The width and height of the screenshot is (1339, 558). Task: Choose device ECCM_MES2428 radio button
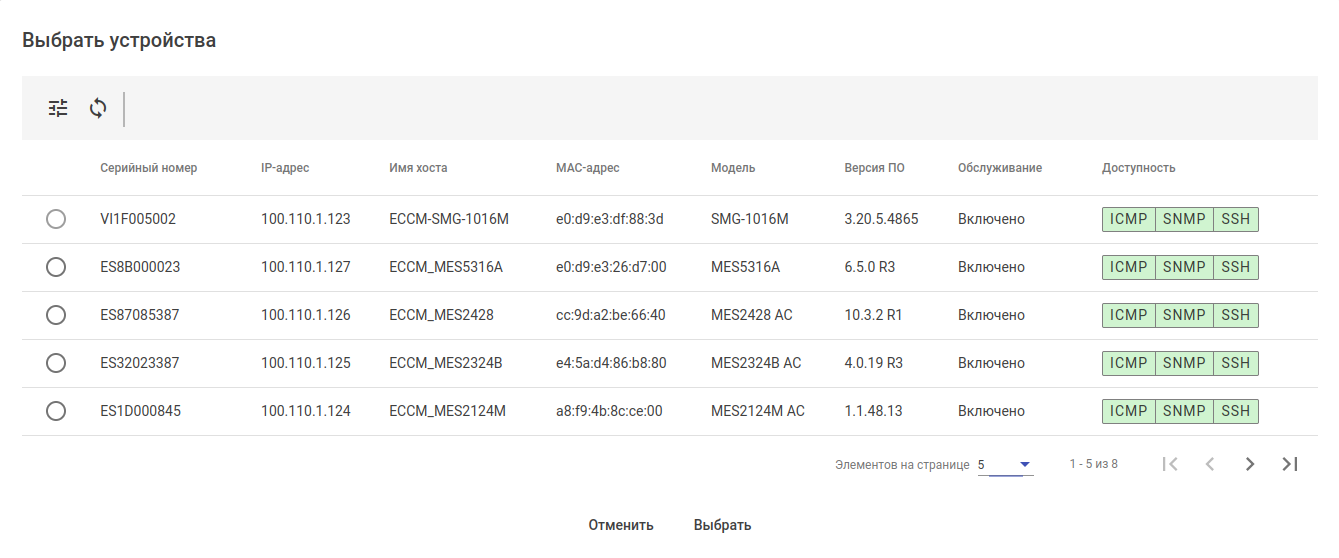click(56, 315)
